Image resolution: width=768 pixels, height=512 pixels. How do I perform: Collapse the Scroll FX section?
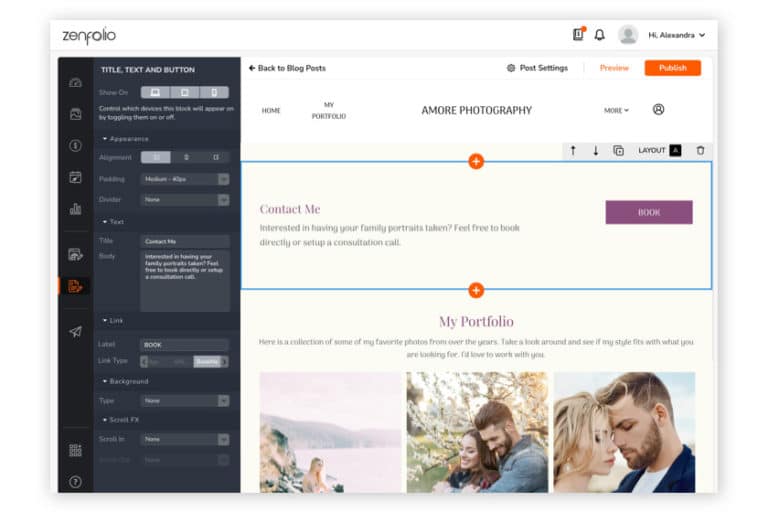[x=120, y=420]
